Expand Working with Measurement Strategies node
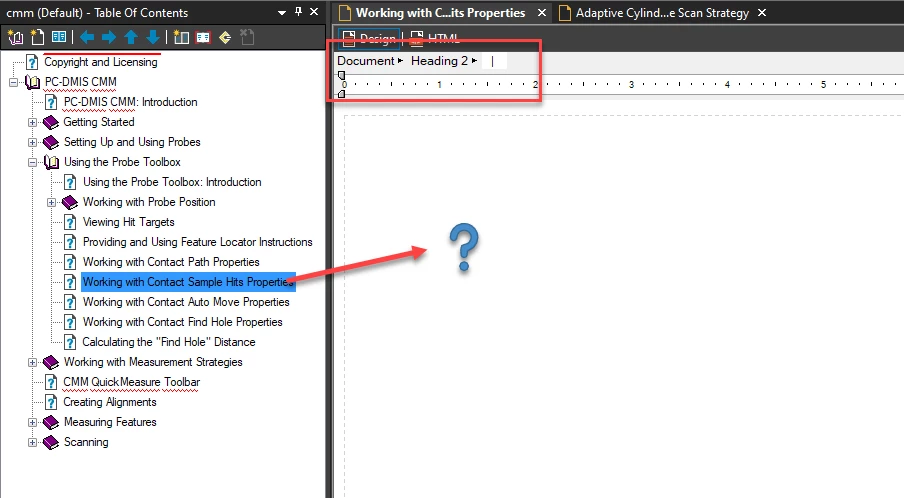This screenshot has height=498, width=904. coord(32,363)
